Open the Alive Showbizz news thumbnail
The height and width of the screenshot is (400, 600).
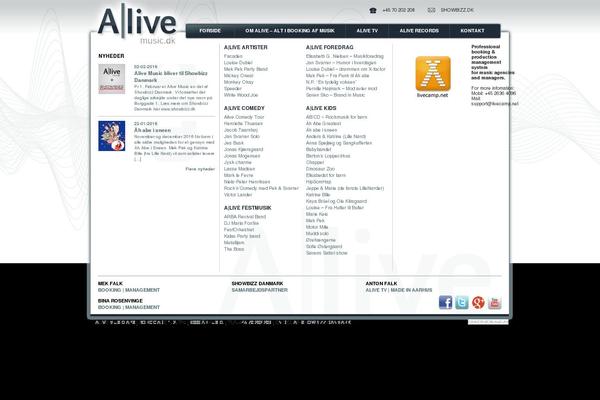point(112,79)
